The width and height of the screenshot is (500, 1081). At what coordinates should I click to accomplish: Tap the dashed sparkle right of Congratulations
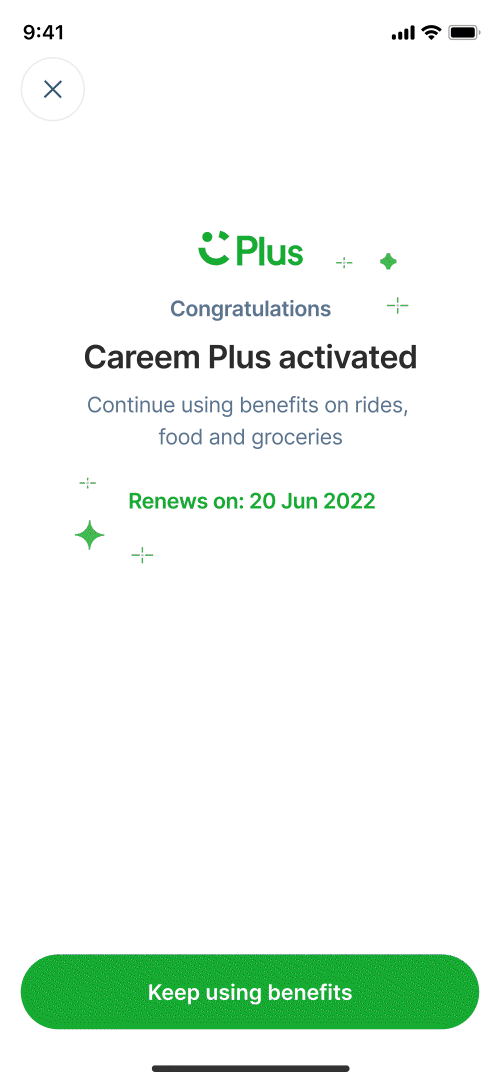[x=397, y=305]
